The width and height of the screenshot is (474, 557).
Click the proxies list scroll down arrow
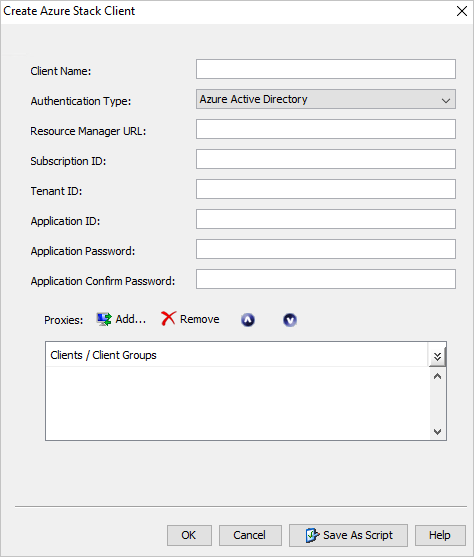tap(437, 432)
